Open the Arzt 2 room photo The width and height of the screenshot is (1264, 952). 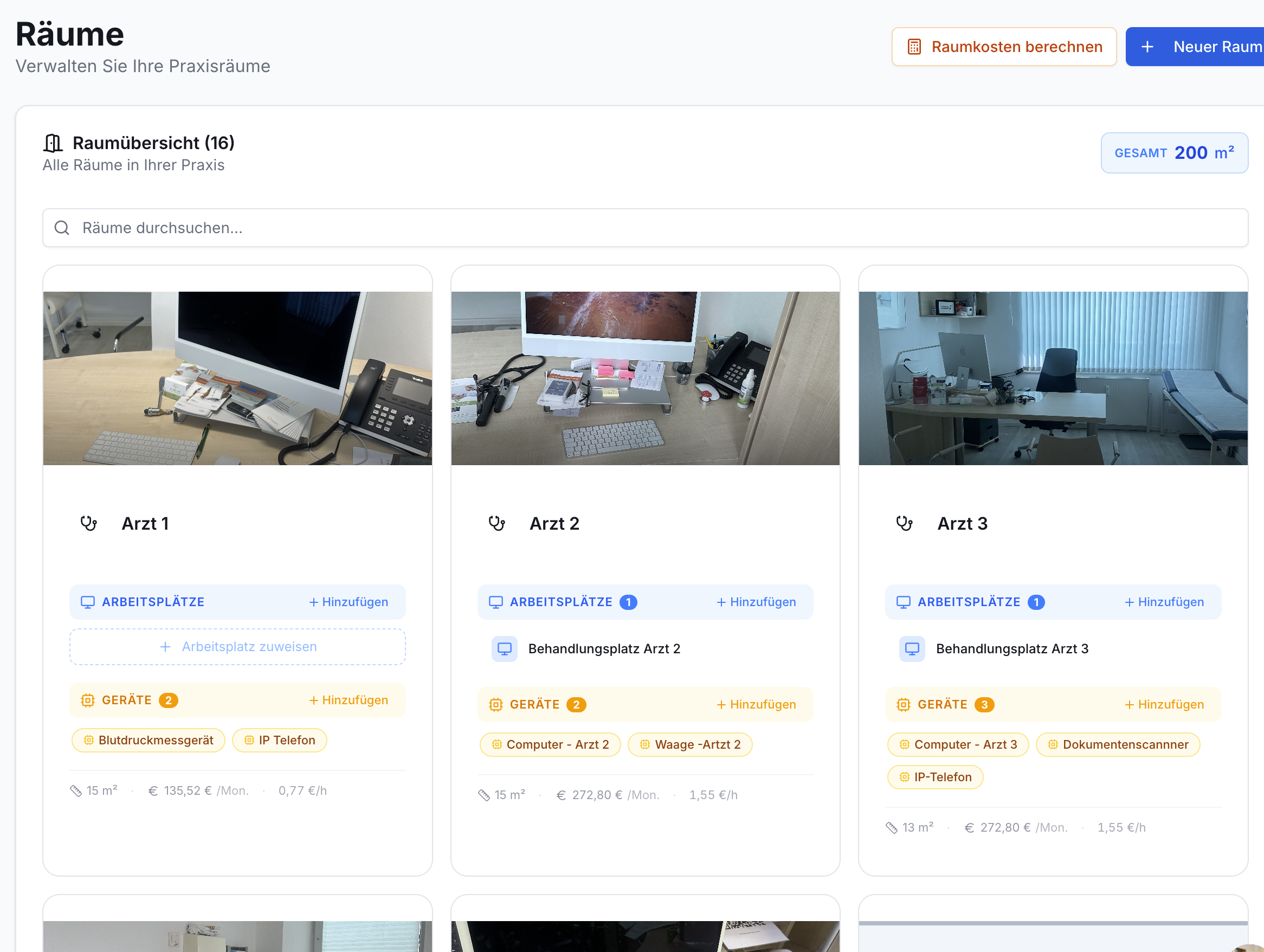click(645, 378)
